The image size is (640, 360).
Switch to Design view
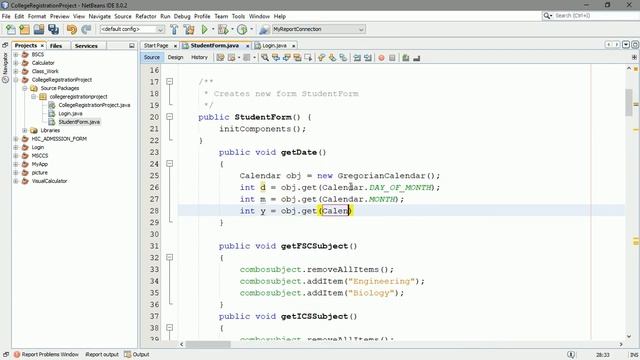pos(176,58)
